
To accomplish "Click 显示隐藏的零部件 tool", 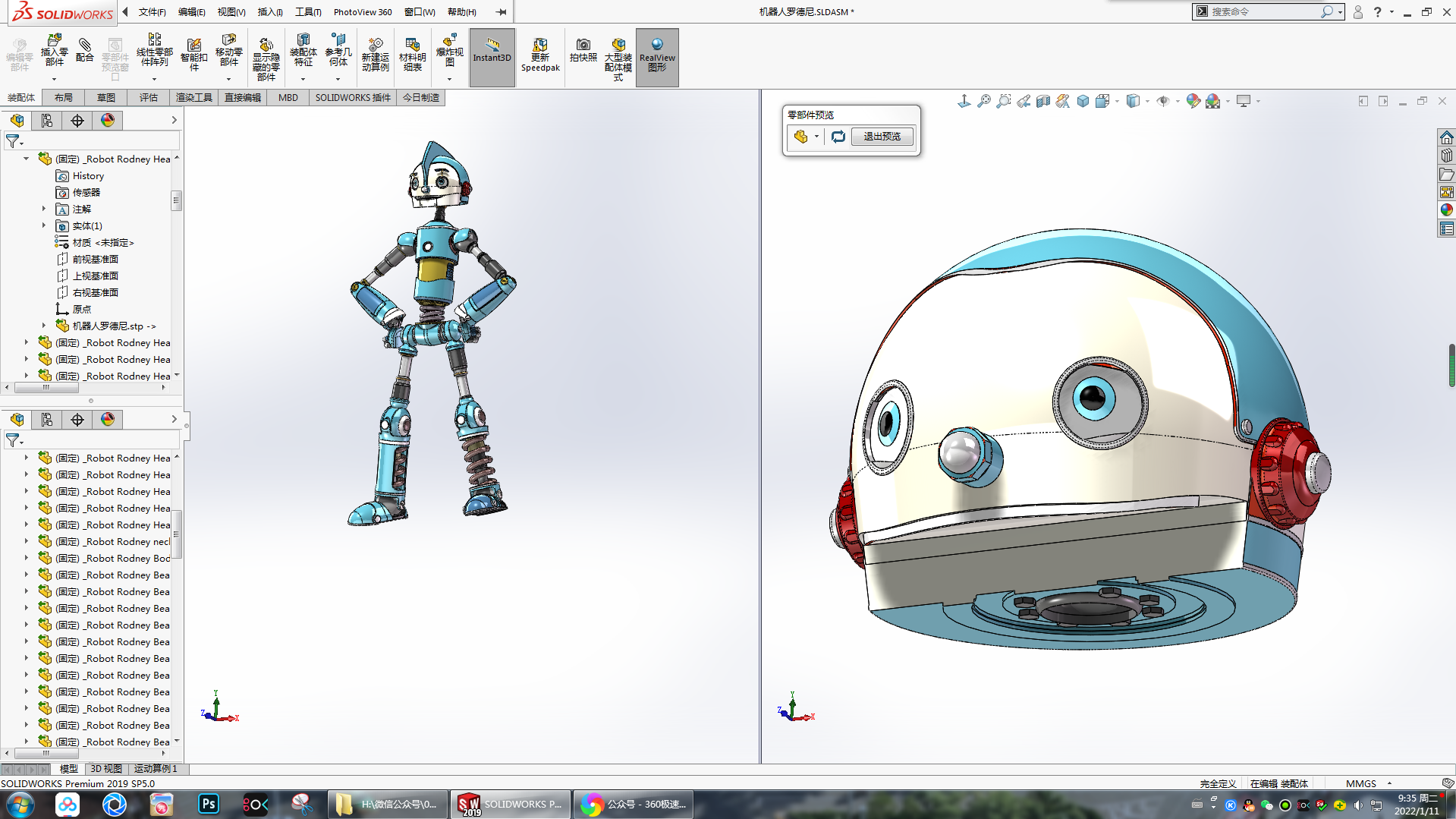I will coord(266,59).
